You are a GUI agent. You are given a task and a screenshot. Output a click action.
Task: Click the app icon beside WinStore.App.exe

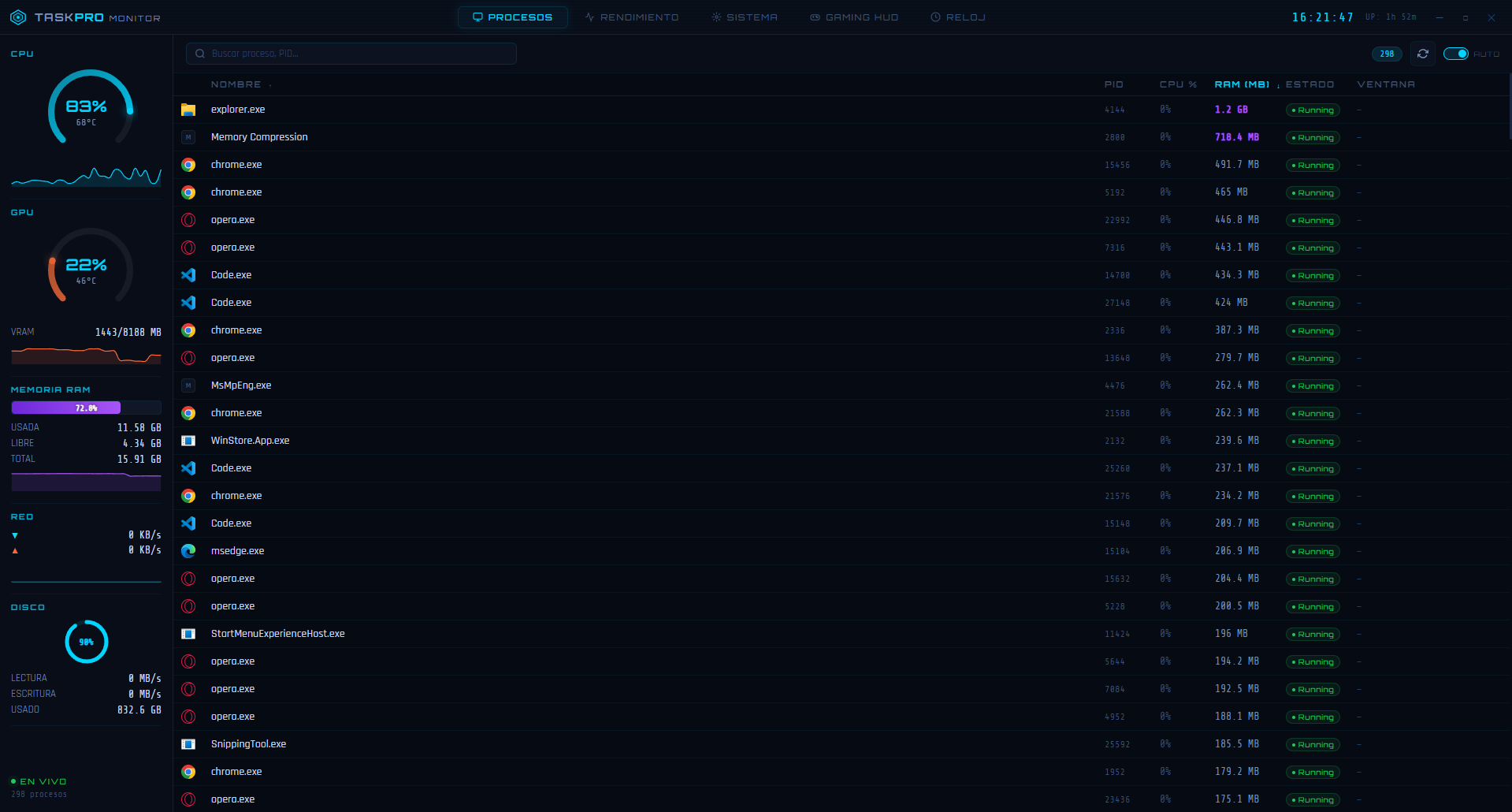(x=188, y=441)
